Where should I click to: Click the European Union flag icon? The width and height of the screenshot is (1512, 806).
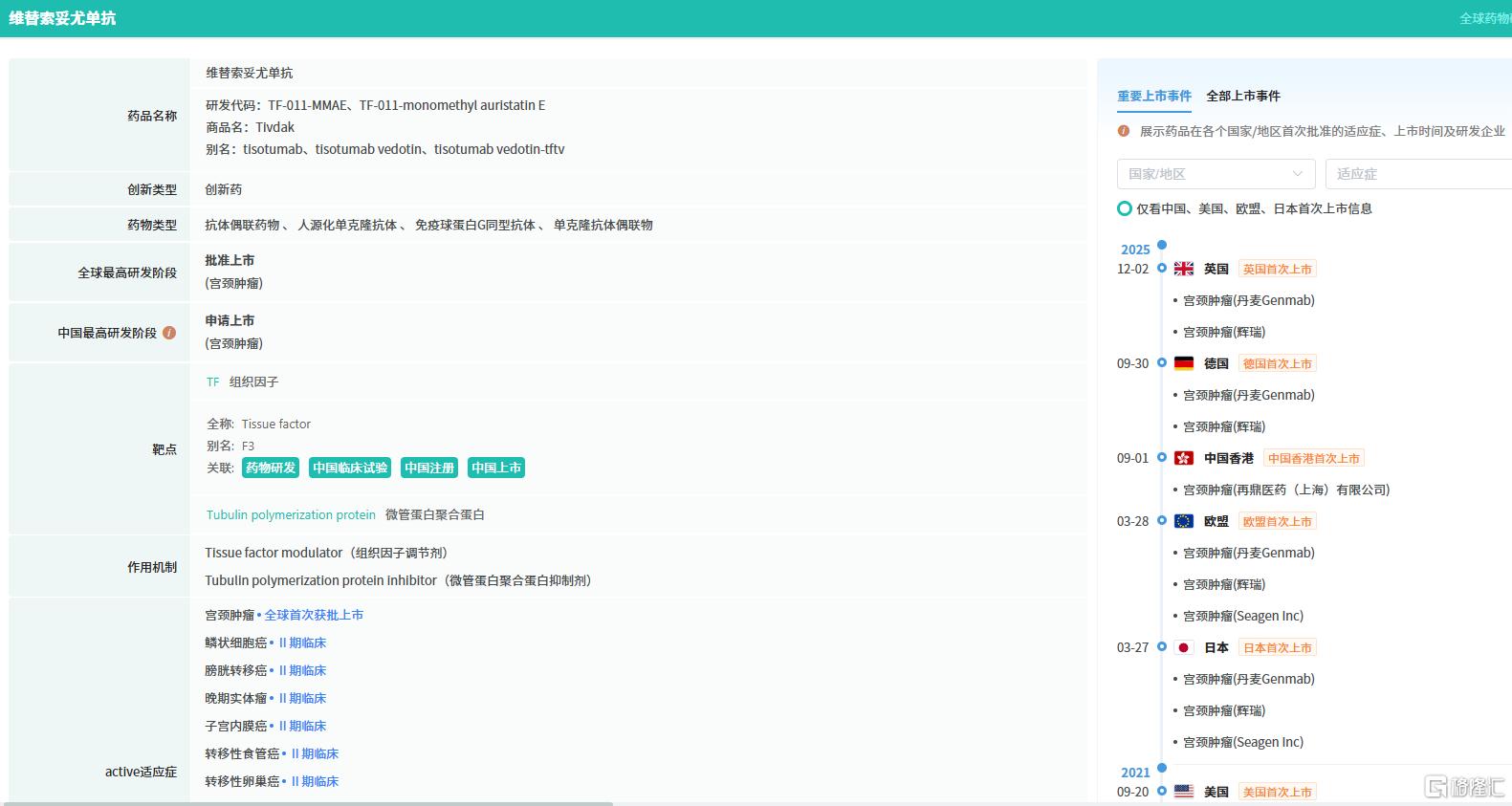pyautogui.click(x=1184, y=521)
